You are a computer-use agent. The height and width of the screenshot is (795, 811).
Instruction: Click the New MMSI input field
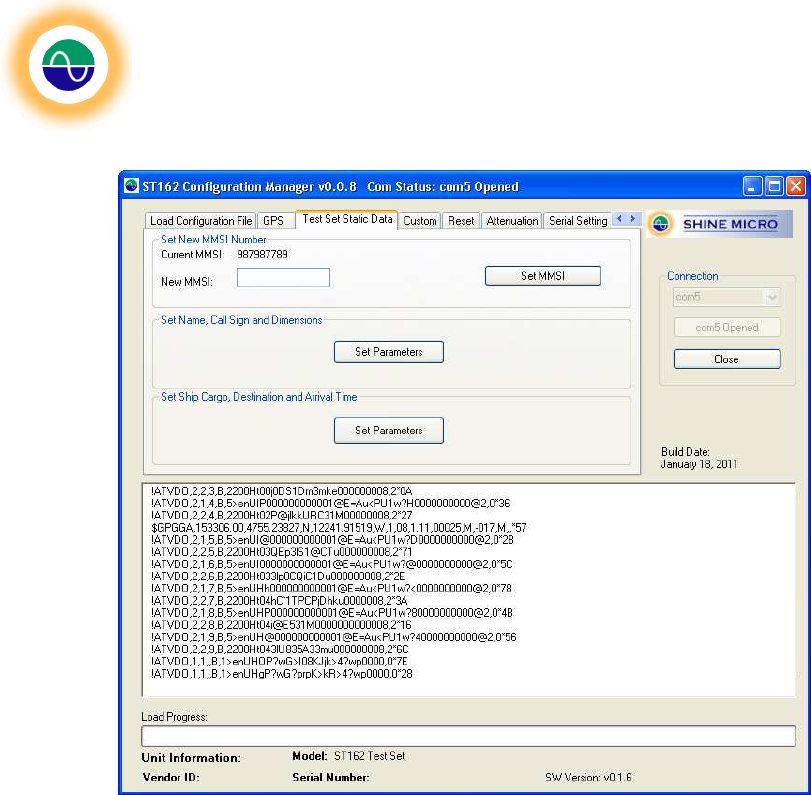tap(283, 277)
